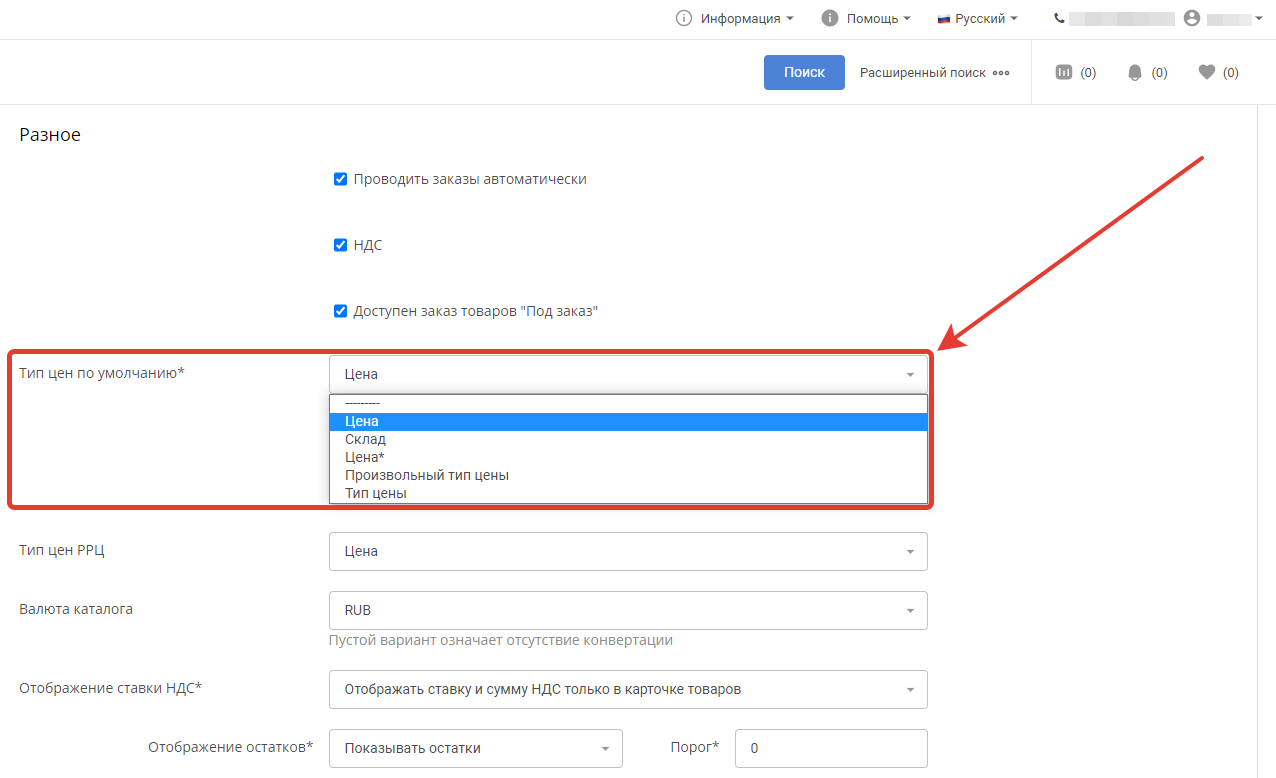Open notifications via the bell icon
The image size is (1276, 778).
[1135, 72]
